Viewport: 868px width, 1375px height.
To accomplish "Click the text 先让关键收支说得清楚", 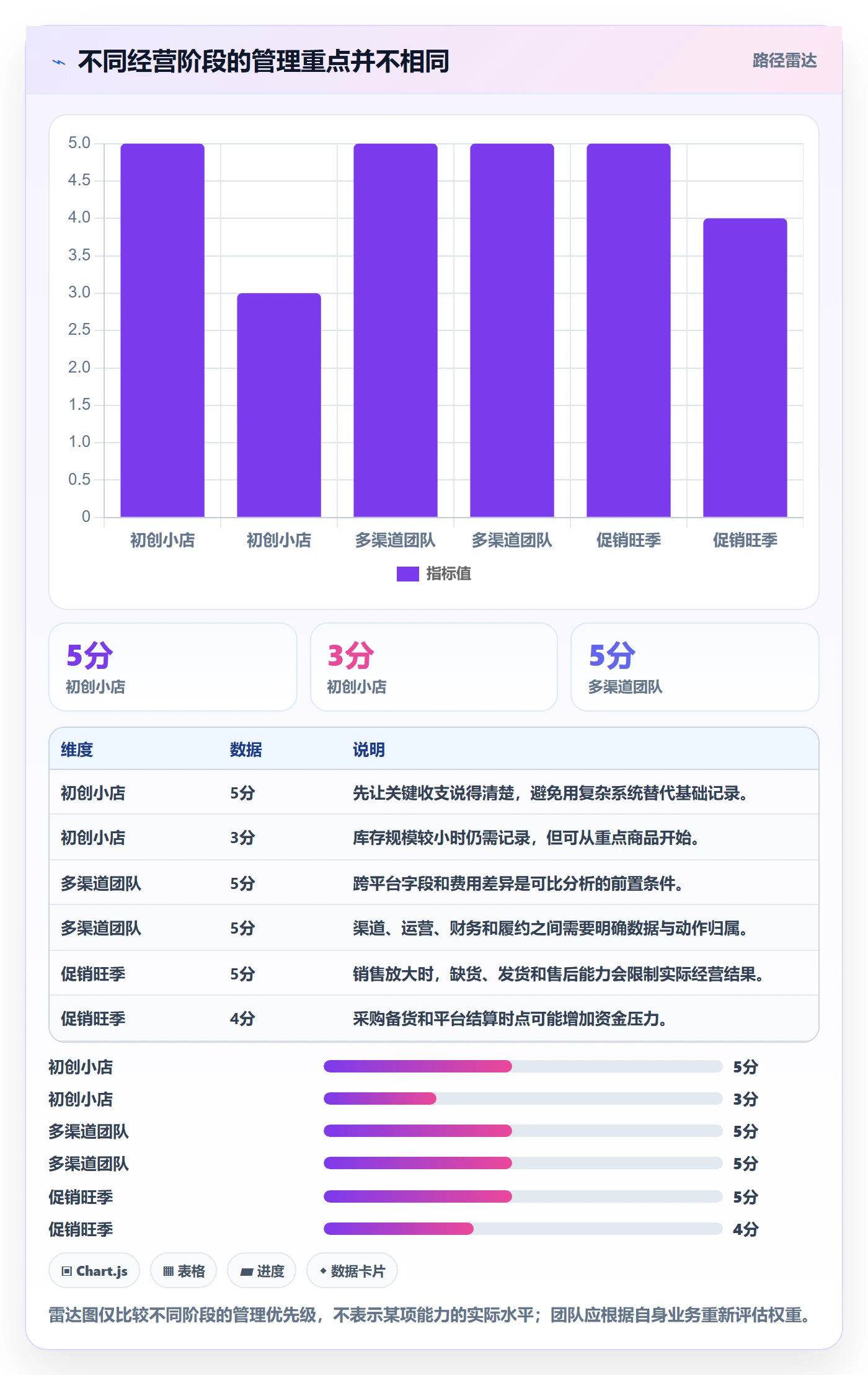I will [x=433, y=793].
